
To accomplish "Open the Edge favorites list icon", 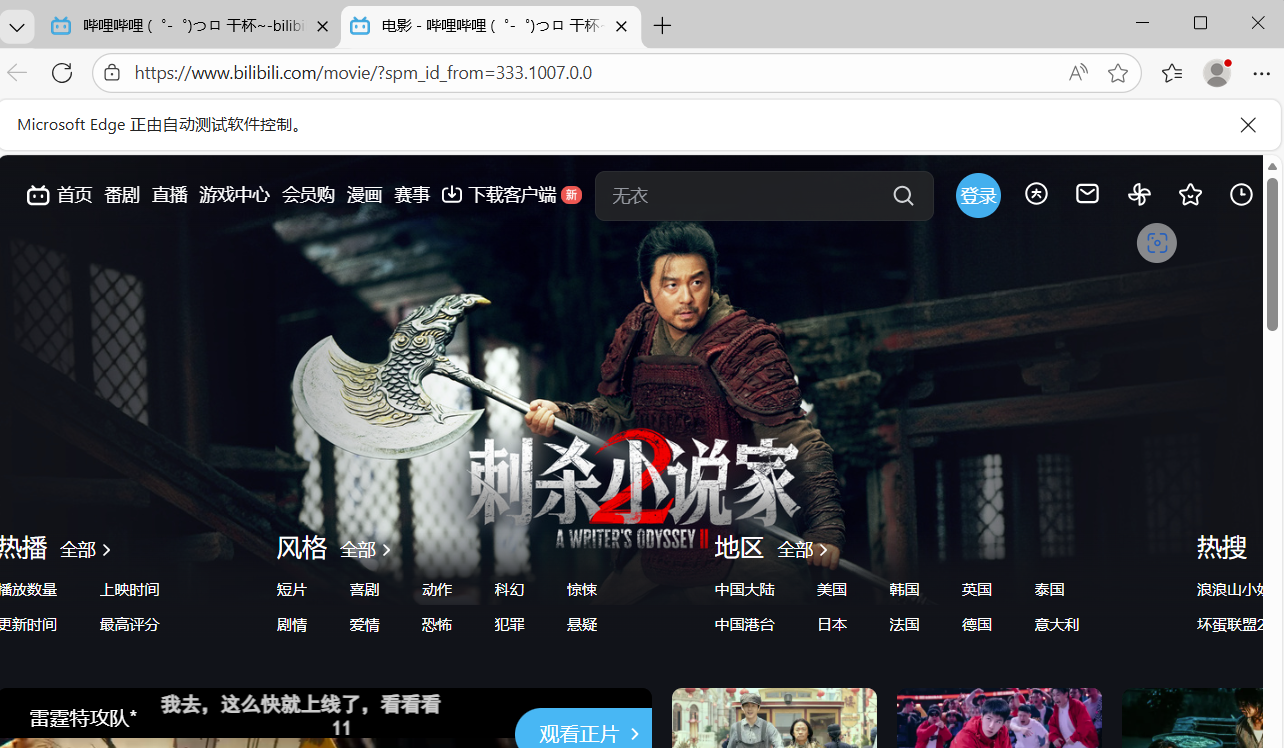I will click(x=1172, y=73).
